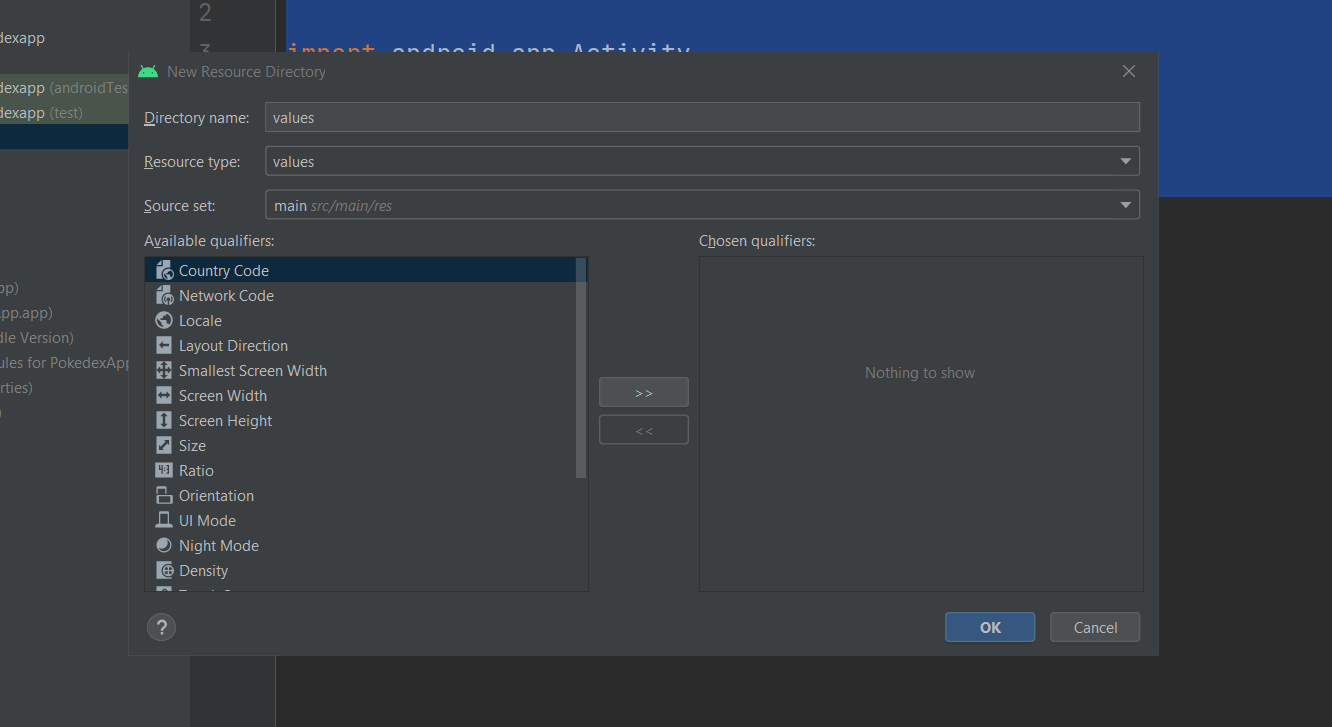
Task: Choose the Ratio qualifier entry
Action: pyautogui.click(x=196, y=470)
